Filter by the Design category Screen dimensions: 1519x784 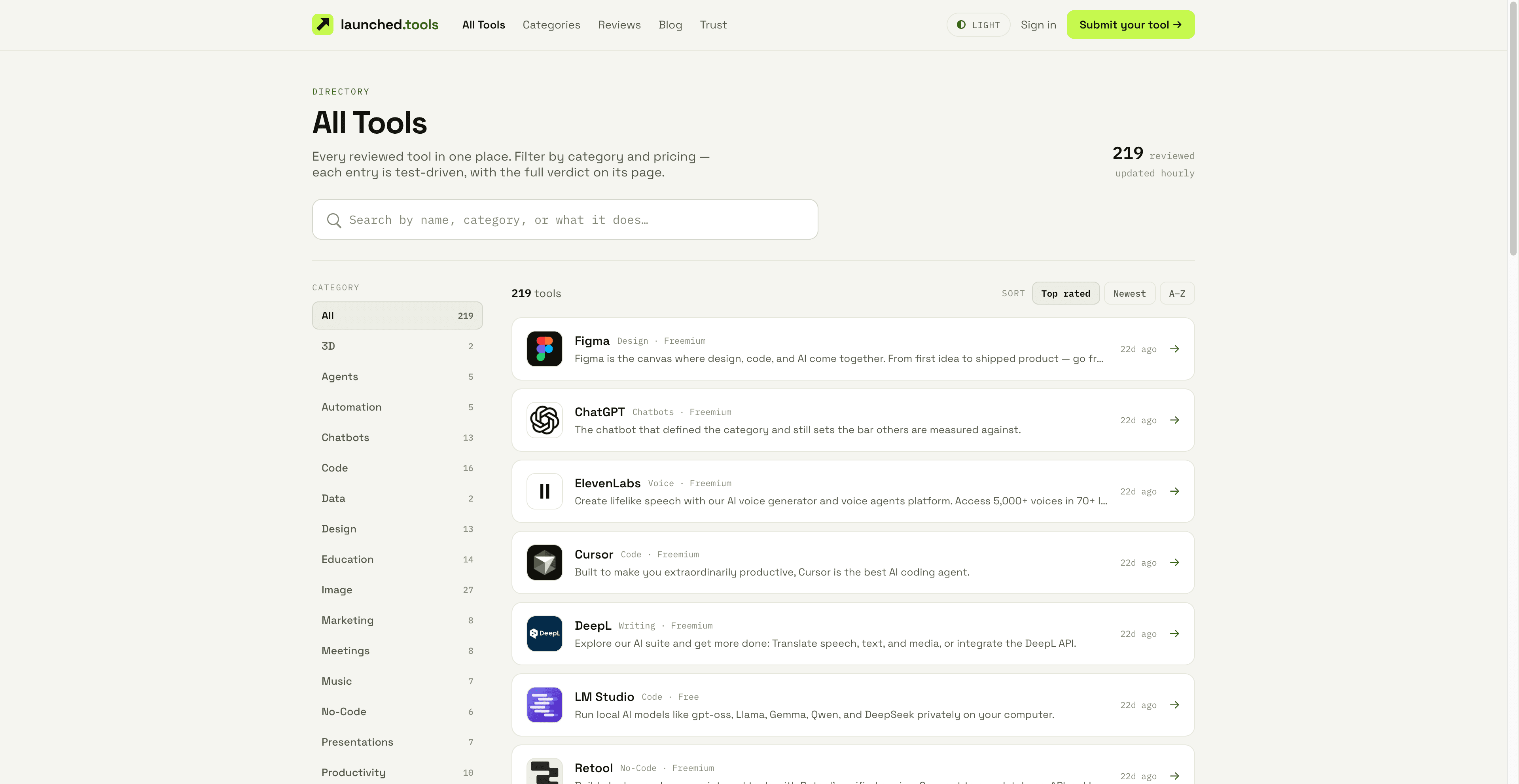[398, 529]
